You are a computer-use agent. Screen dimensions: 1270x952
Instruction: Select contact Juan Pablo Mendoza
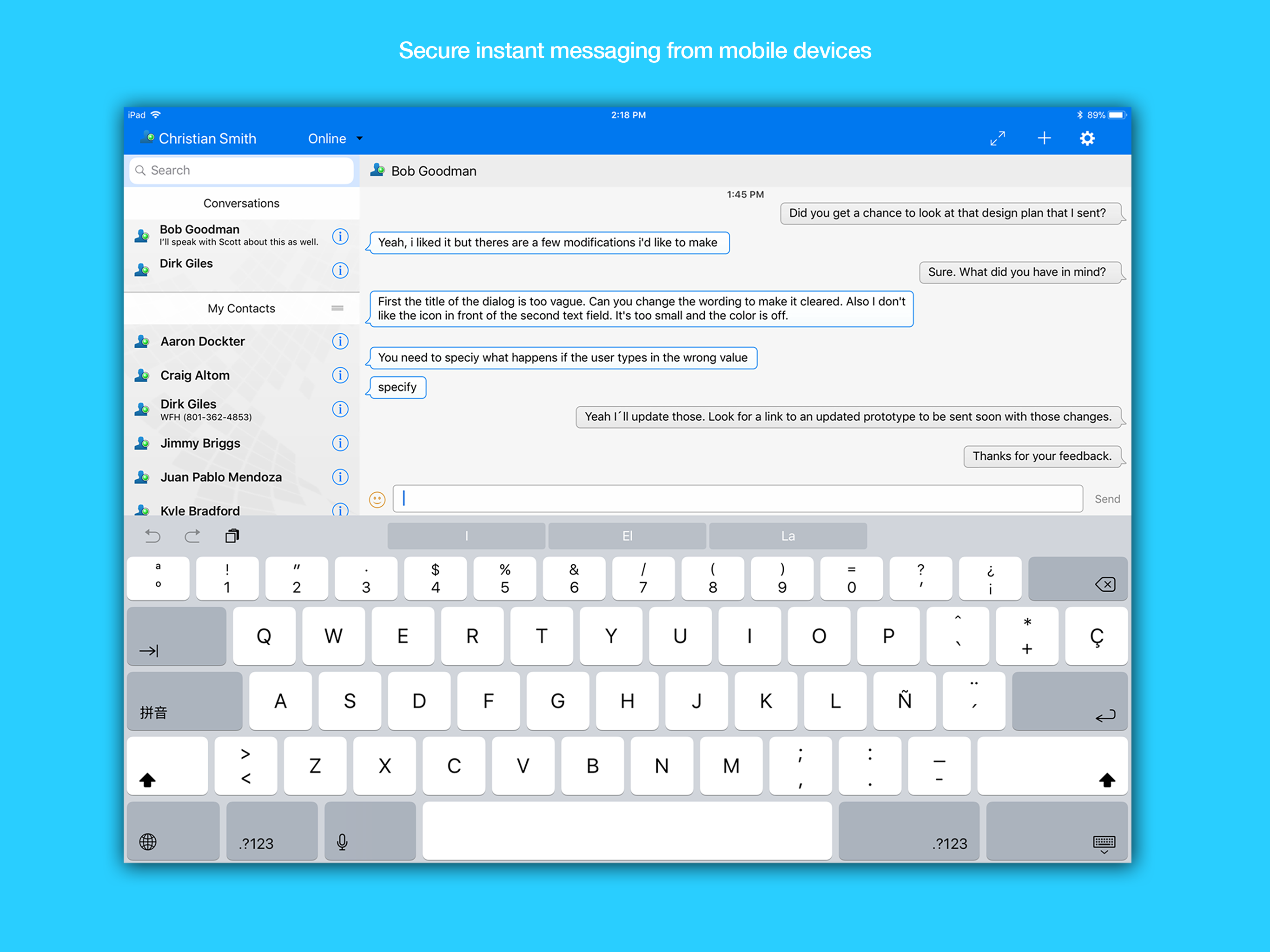tap(221, 477)
